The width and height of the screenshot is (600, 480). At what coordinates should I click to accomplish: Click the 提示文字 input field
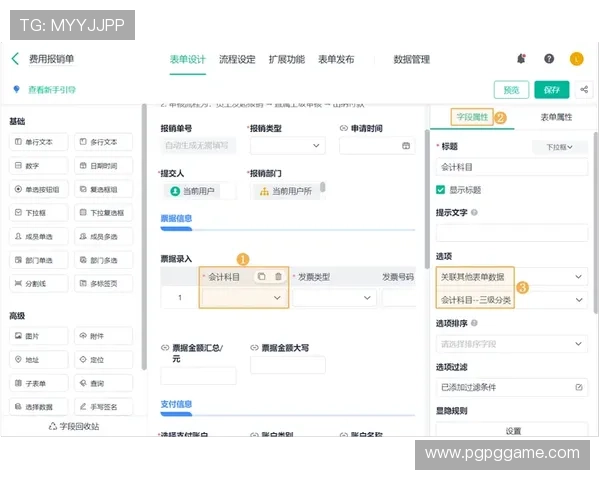[x=512, y=233]
